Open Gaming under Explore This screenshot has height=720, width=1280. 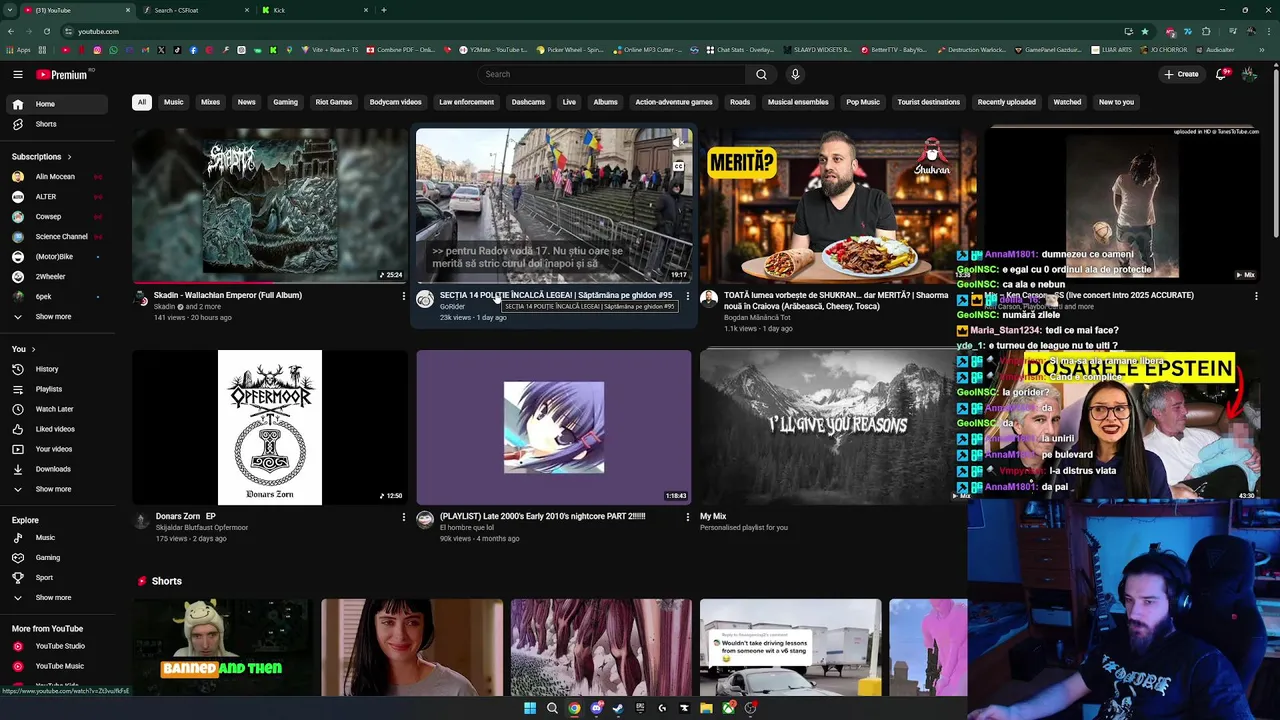tap(55, 558)
